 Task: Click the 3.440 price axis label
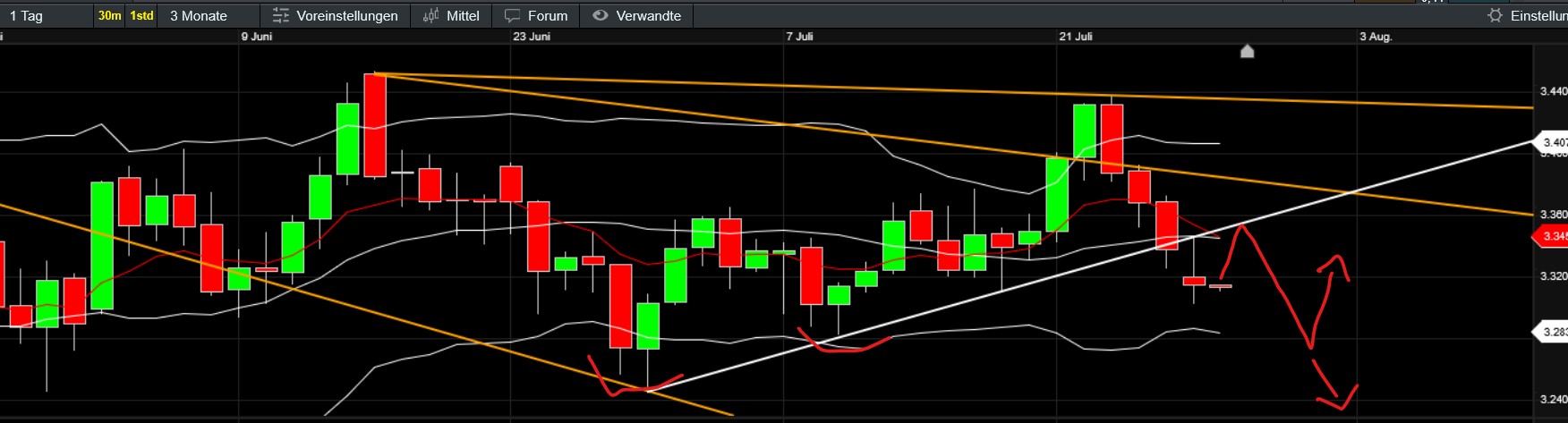coord(1554,91)
